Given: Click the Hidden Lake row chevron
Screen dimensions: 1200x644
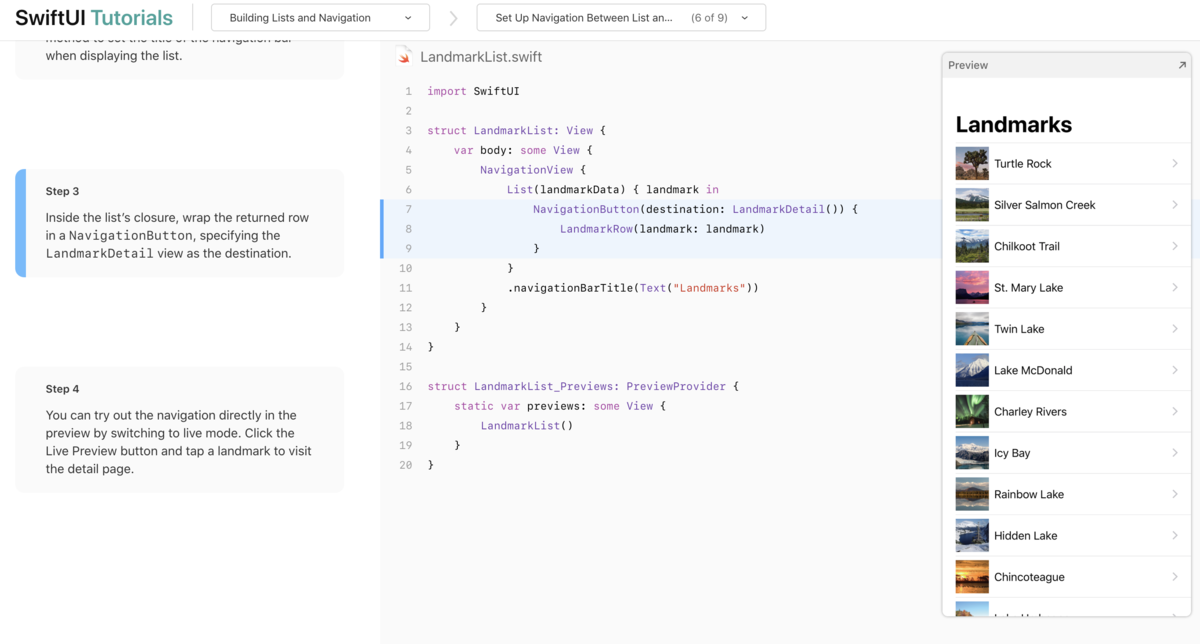Looking at the screenshot, I should [x=1175, y=535].
